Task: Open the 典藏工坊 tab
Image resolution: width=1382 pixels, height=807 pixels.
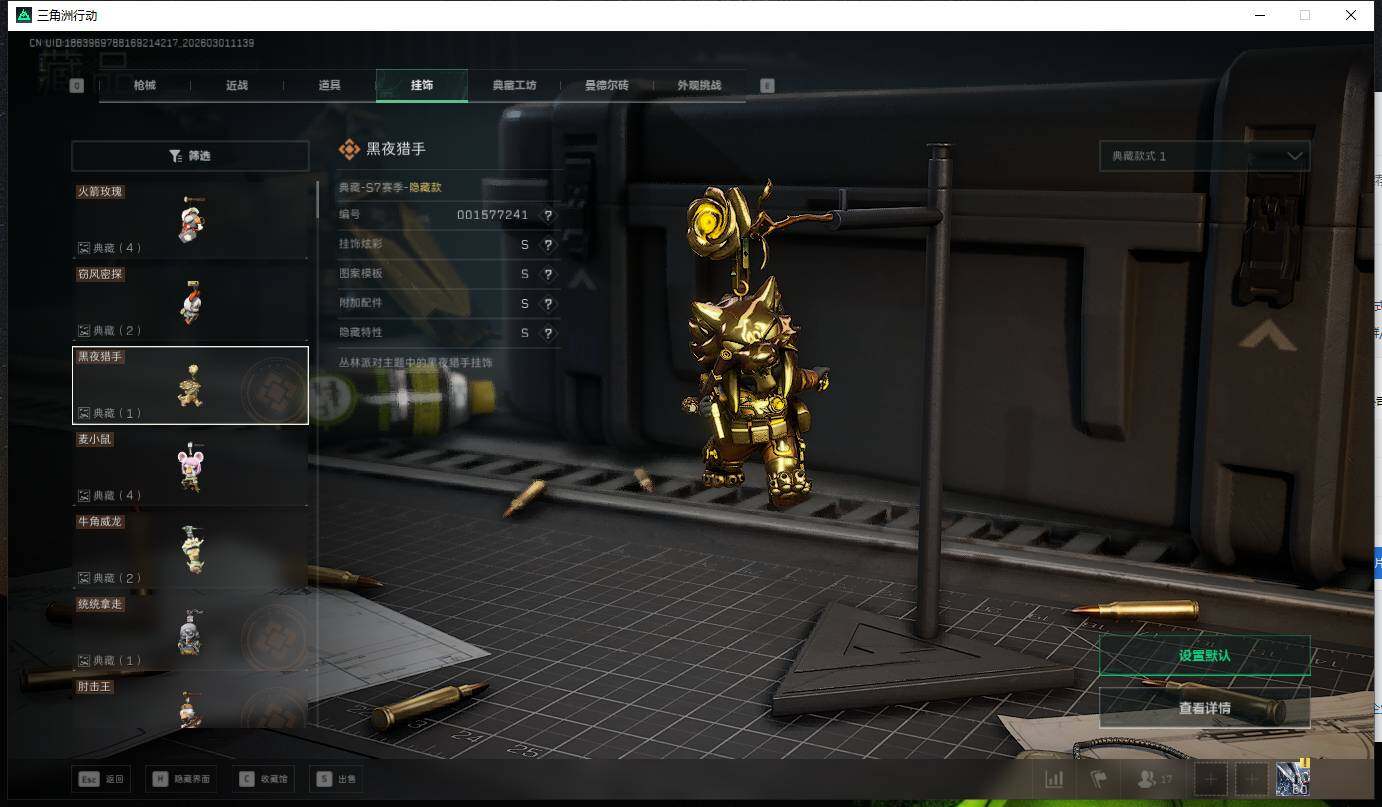Action: click(514, 86)
